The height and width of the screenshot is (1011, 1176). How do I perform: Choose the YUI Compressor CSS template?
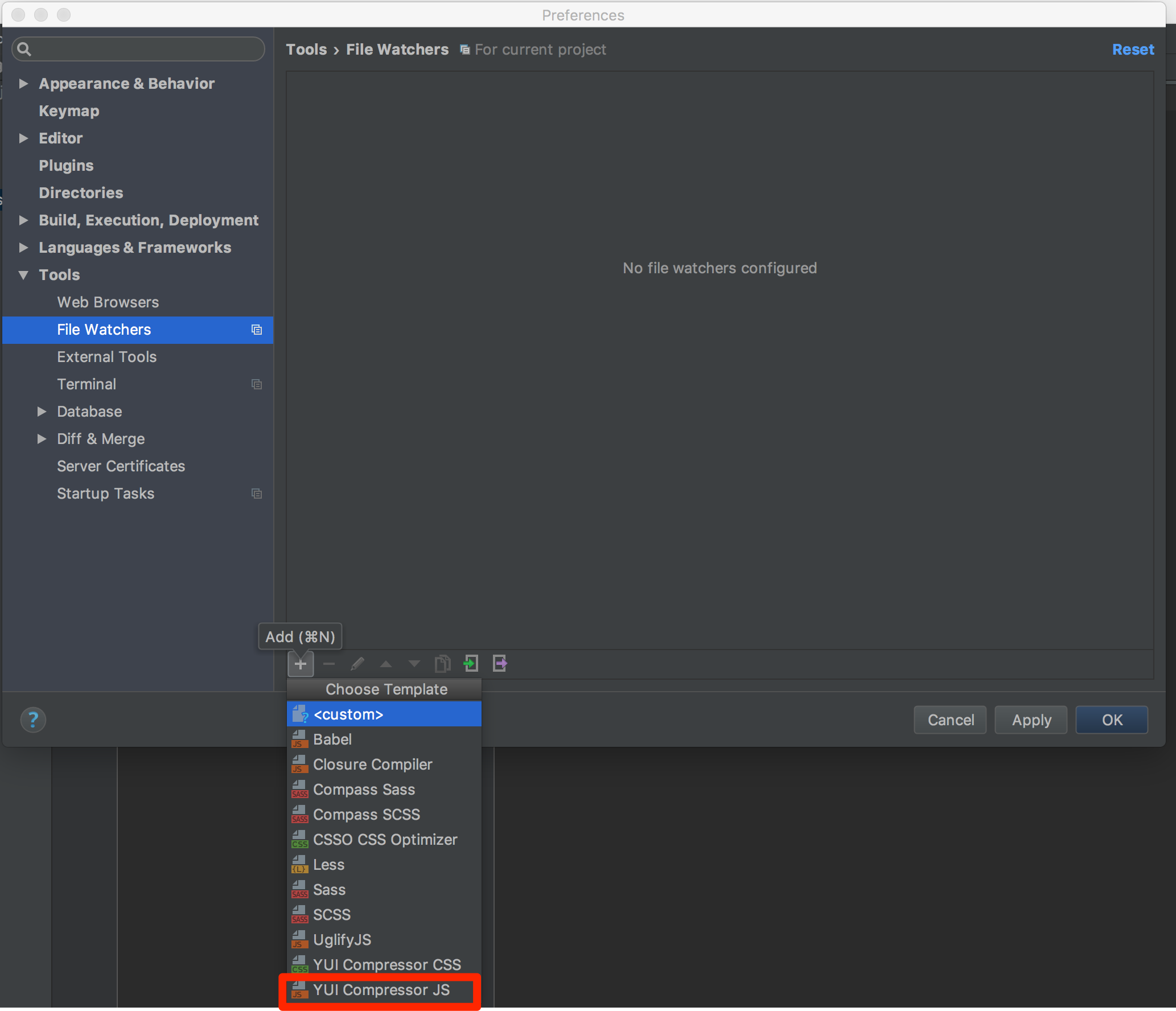384,964
